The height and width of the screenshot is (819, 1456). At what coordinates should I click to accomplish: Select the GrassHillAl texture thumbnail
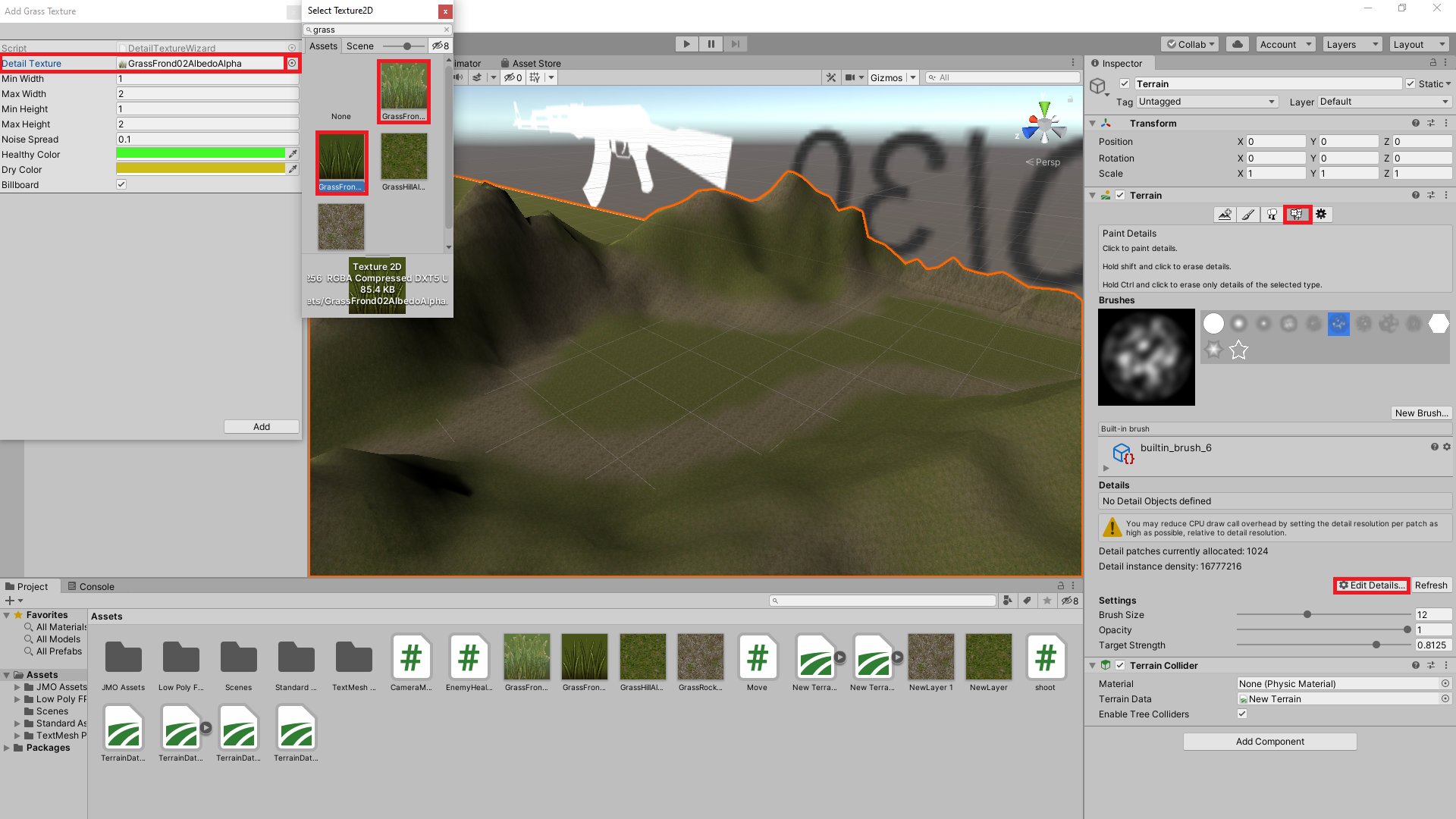[403, 157]
